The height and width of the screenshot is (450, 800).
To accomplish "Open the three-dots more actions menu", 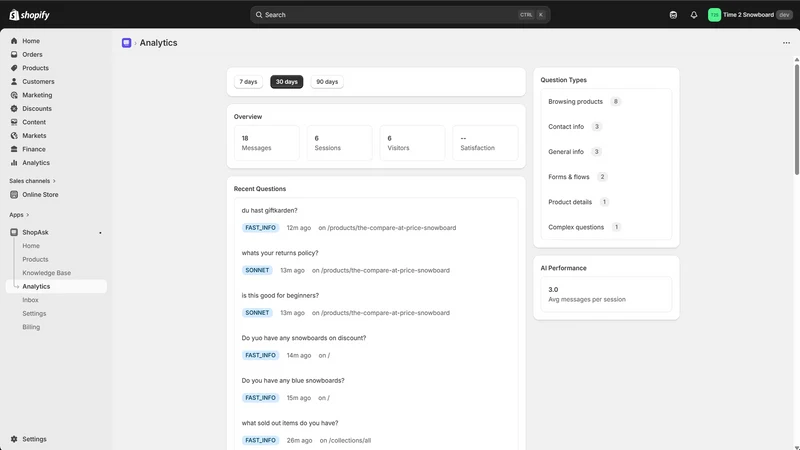I will [786, 43].
